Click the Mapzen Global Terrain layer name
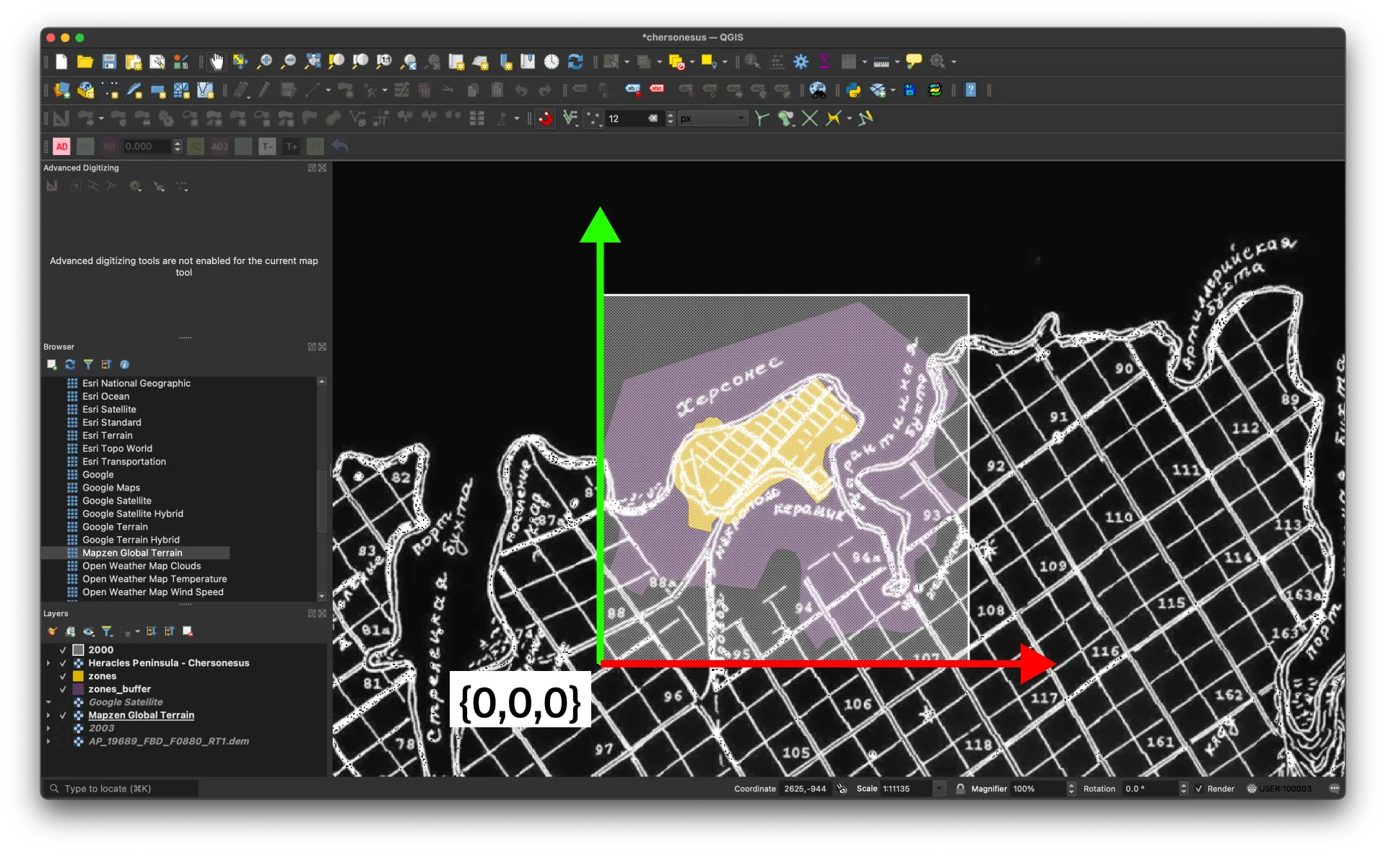The width and height of the screenshot is (1386, 868). click(141, 715)
